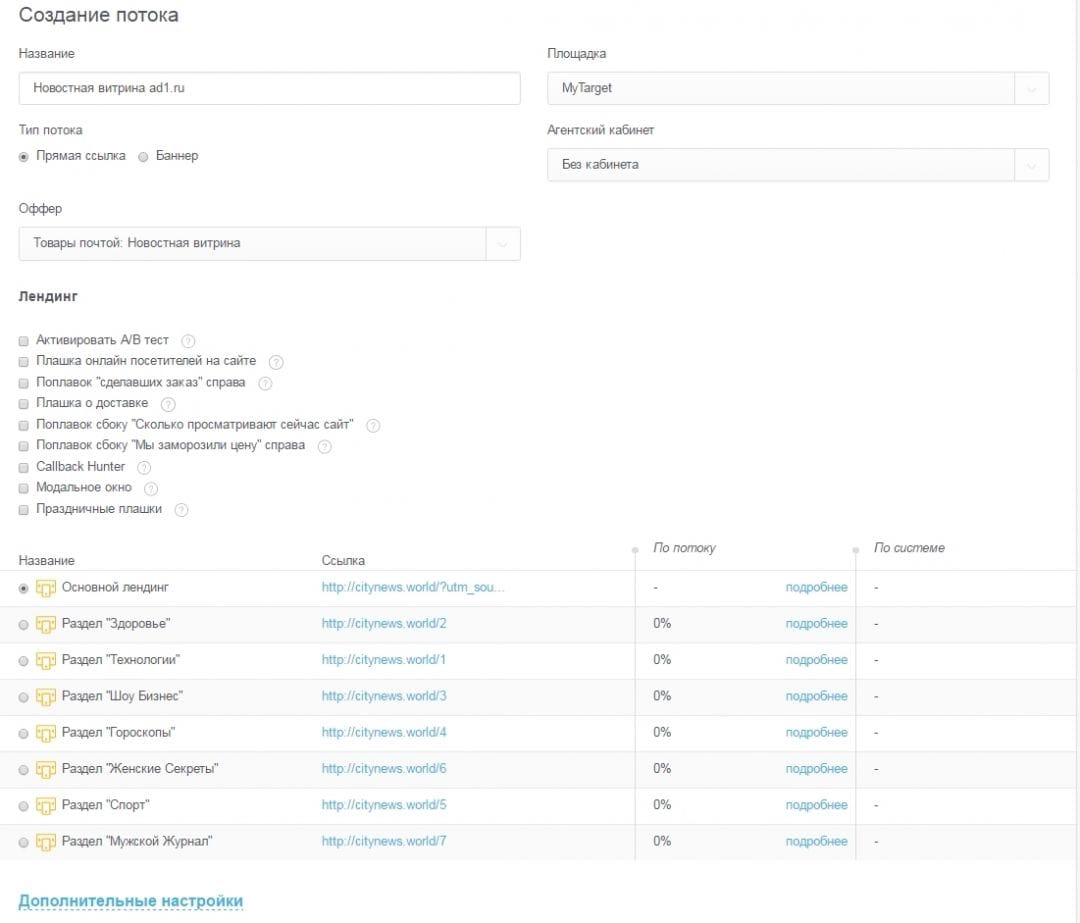Click help icon beside Праздничные плашки
This screenshot has width=1080, height=923.
(181, 509)
